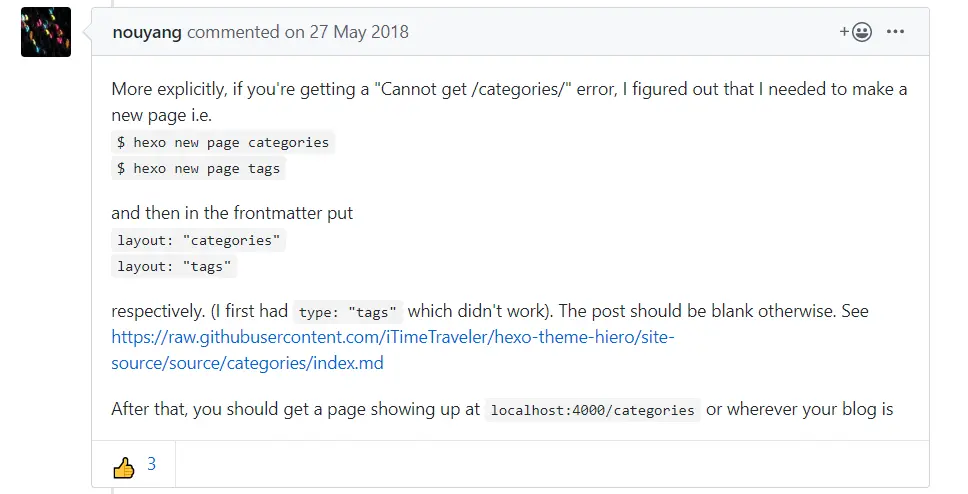This screenshot has height=494, width=968.
Task: Open the add reaction smiley picker
Action: [x=856, y=31]
